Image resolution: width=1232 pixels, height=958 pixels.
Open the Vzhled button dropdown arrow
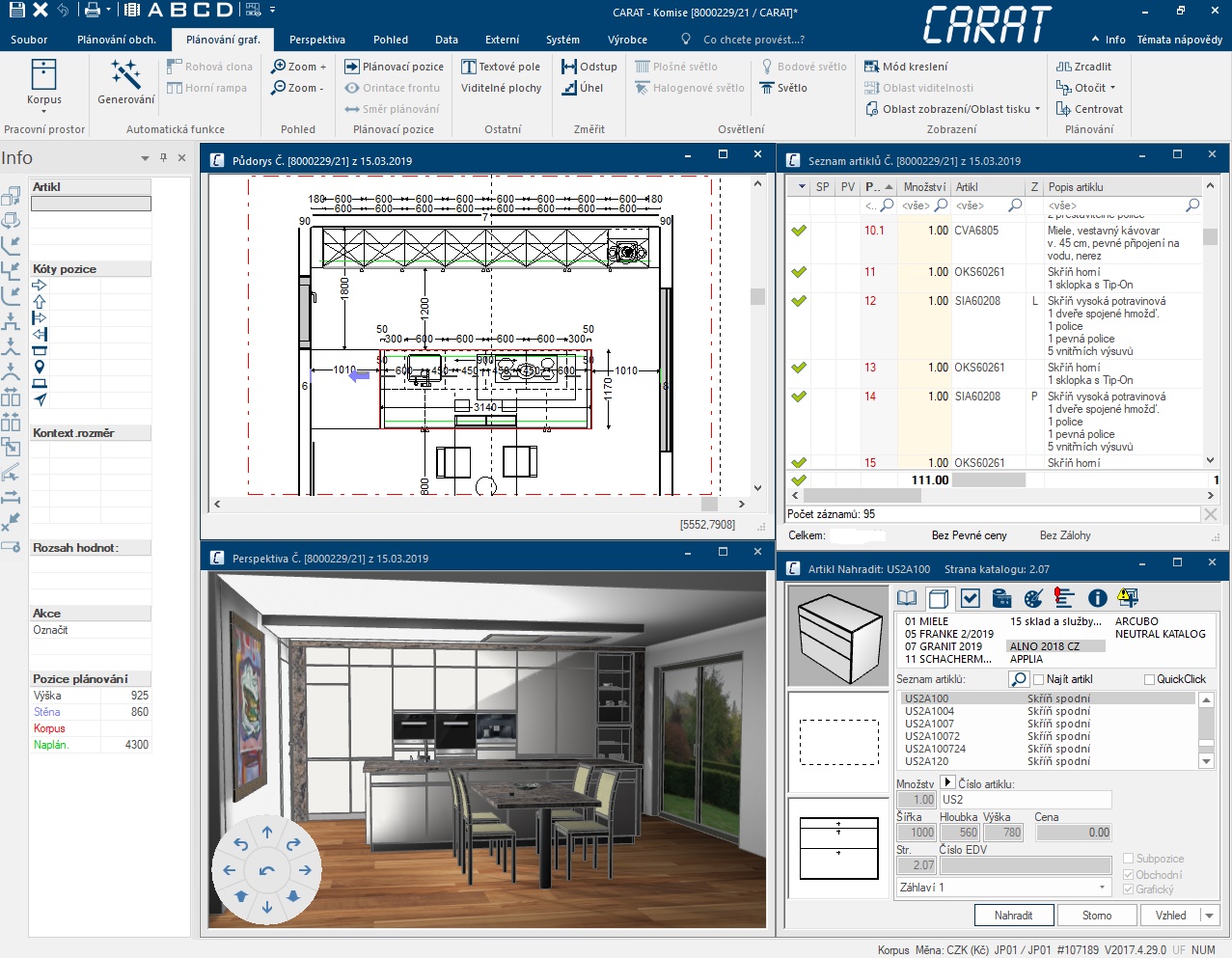click(x=1210, y=916)
